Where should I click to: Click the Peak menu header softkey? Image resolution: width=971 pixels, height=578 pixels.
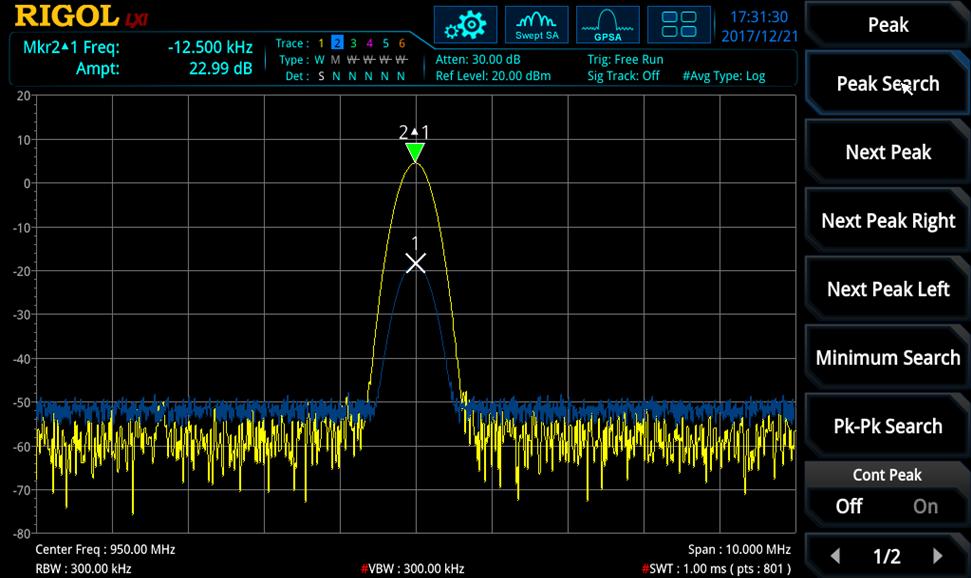coord(886,24)
